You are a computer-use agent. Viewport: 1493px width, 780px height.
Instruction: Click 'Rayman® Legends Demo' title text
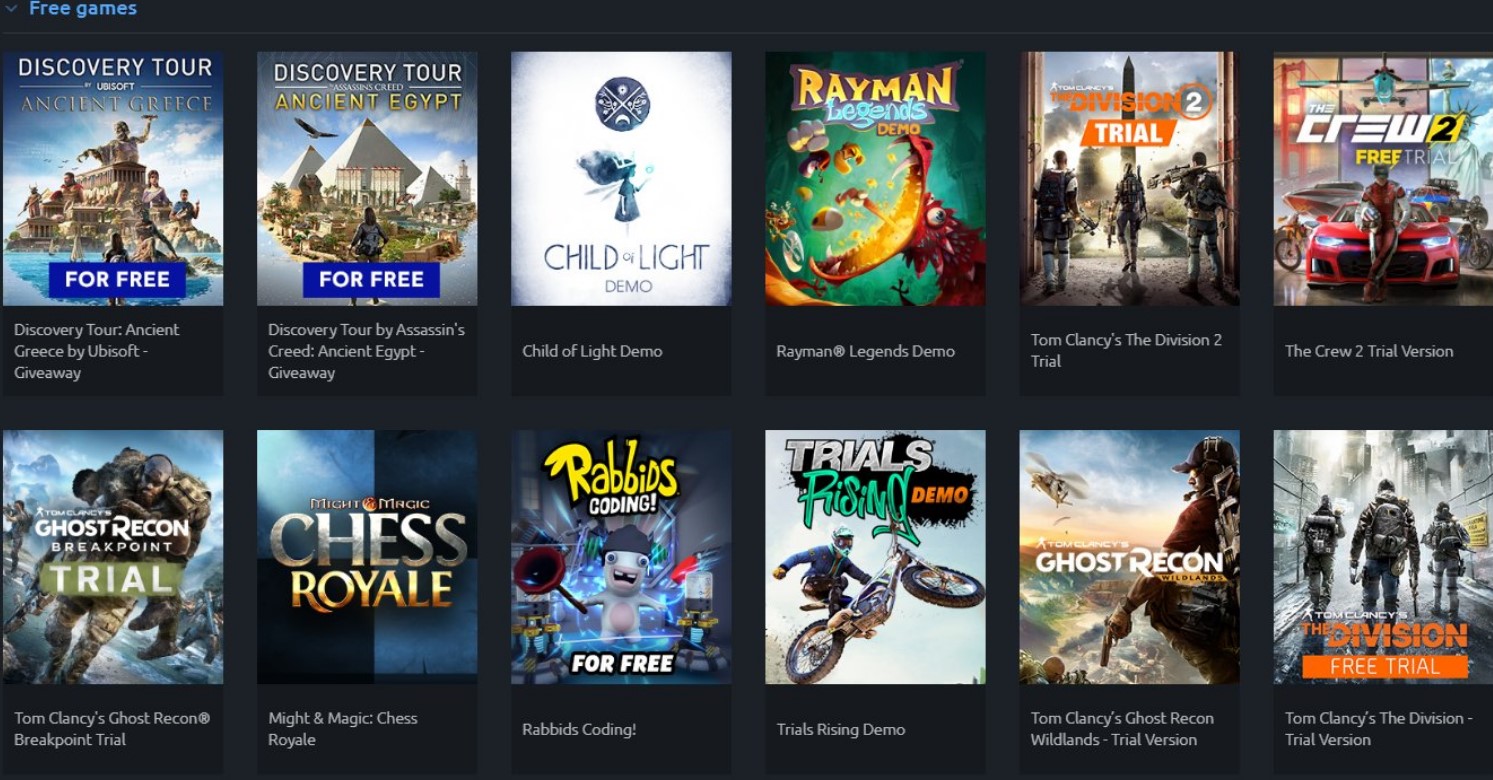tap(865, 351)
